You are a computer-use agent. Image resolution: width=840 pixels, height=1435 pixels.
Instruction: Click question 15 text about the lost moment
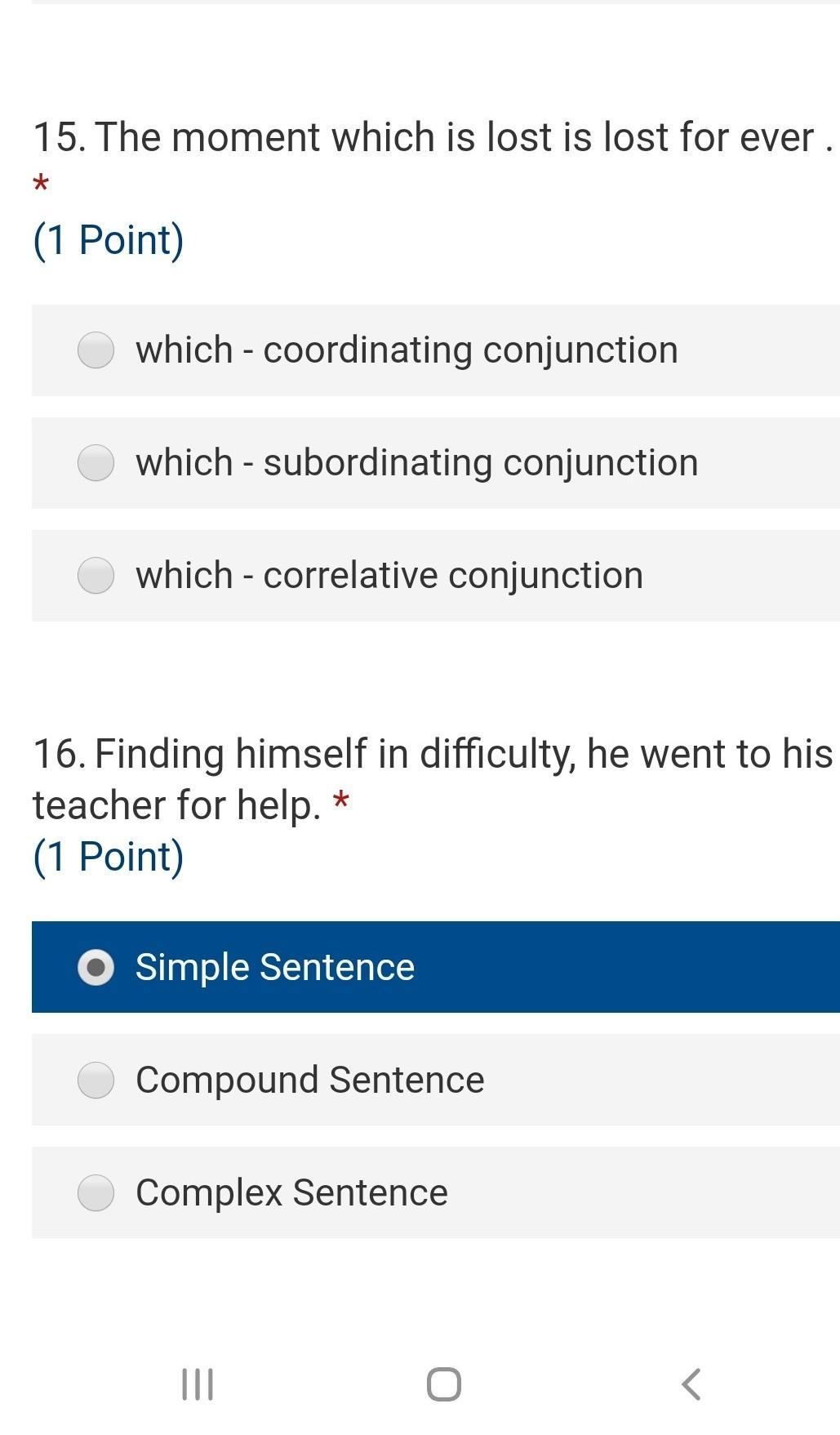point(432,137)
